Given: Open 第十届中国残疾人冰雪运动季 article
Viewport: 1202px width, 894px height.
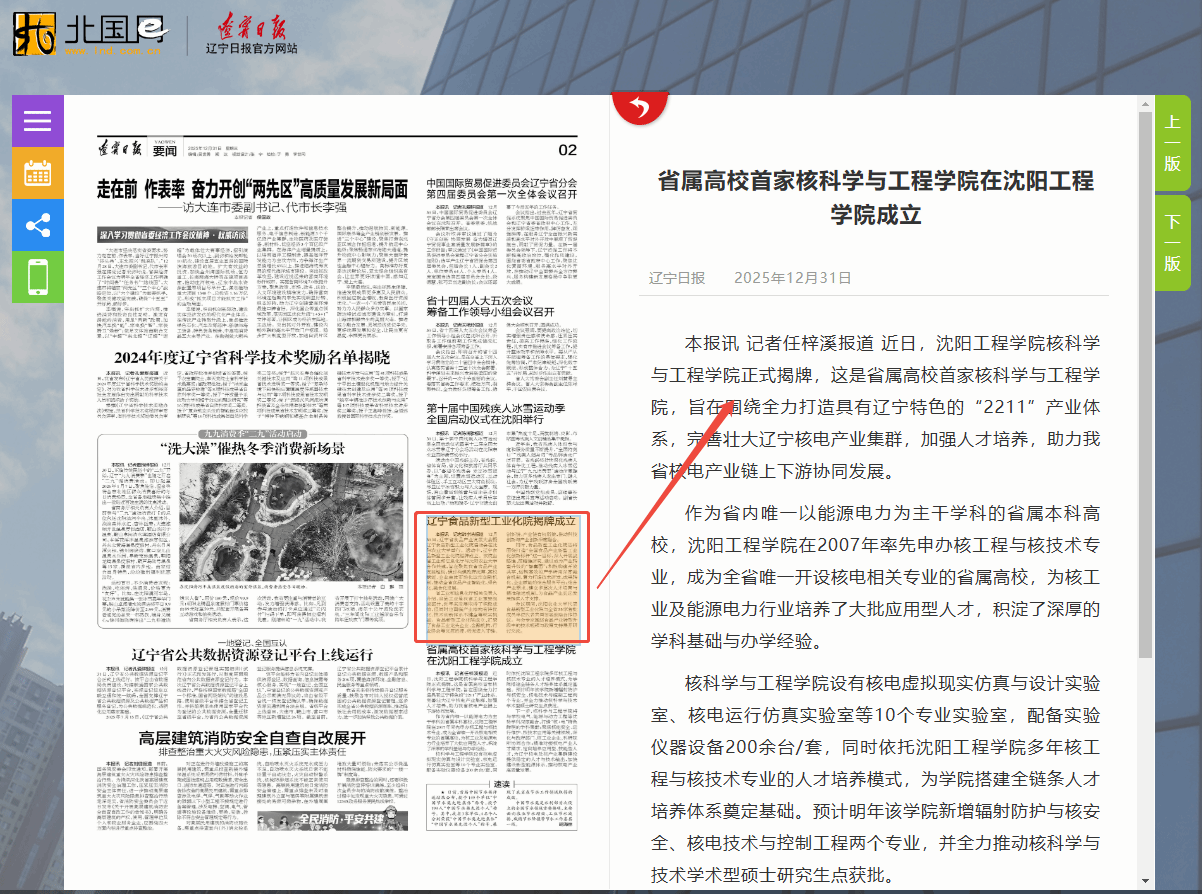Looking at the screenshot, I should (x=496, y=414).
